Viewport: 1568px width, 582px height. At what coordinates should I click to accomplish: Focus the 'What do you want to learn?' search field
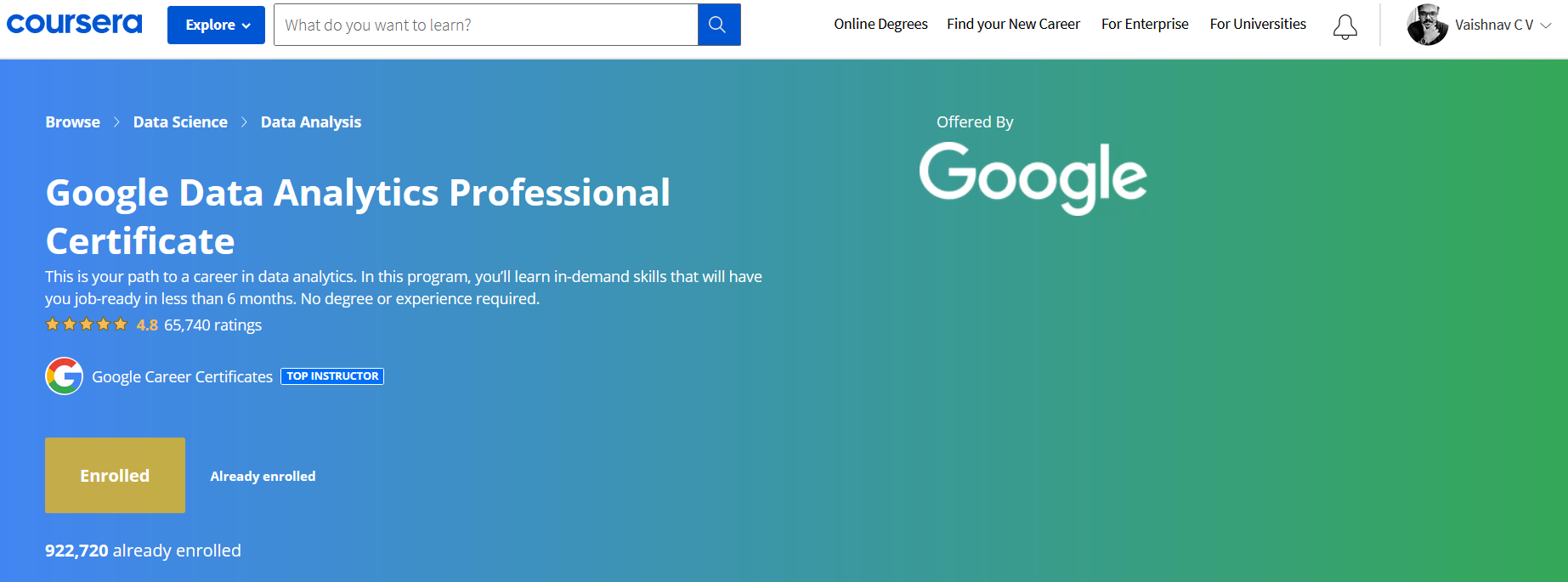point(485,25)
